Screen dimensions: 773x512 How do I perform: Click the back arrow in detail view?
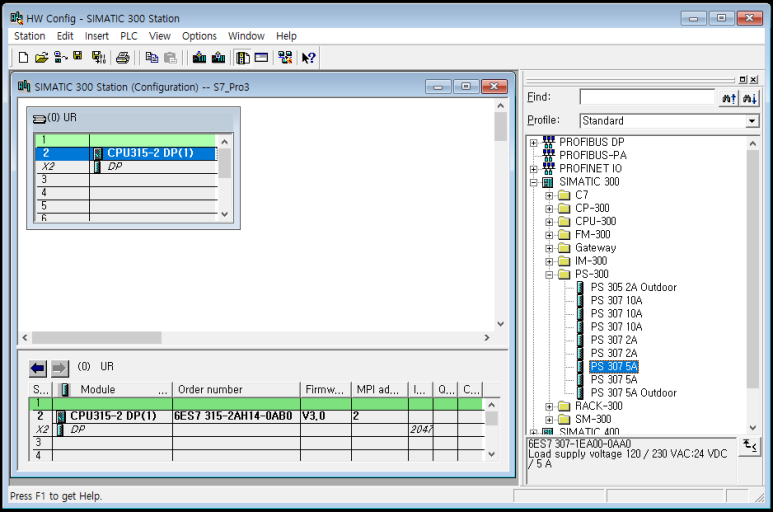coord(38,368)
